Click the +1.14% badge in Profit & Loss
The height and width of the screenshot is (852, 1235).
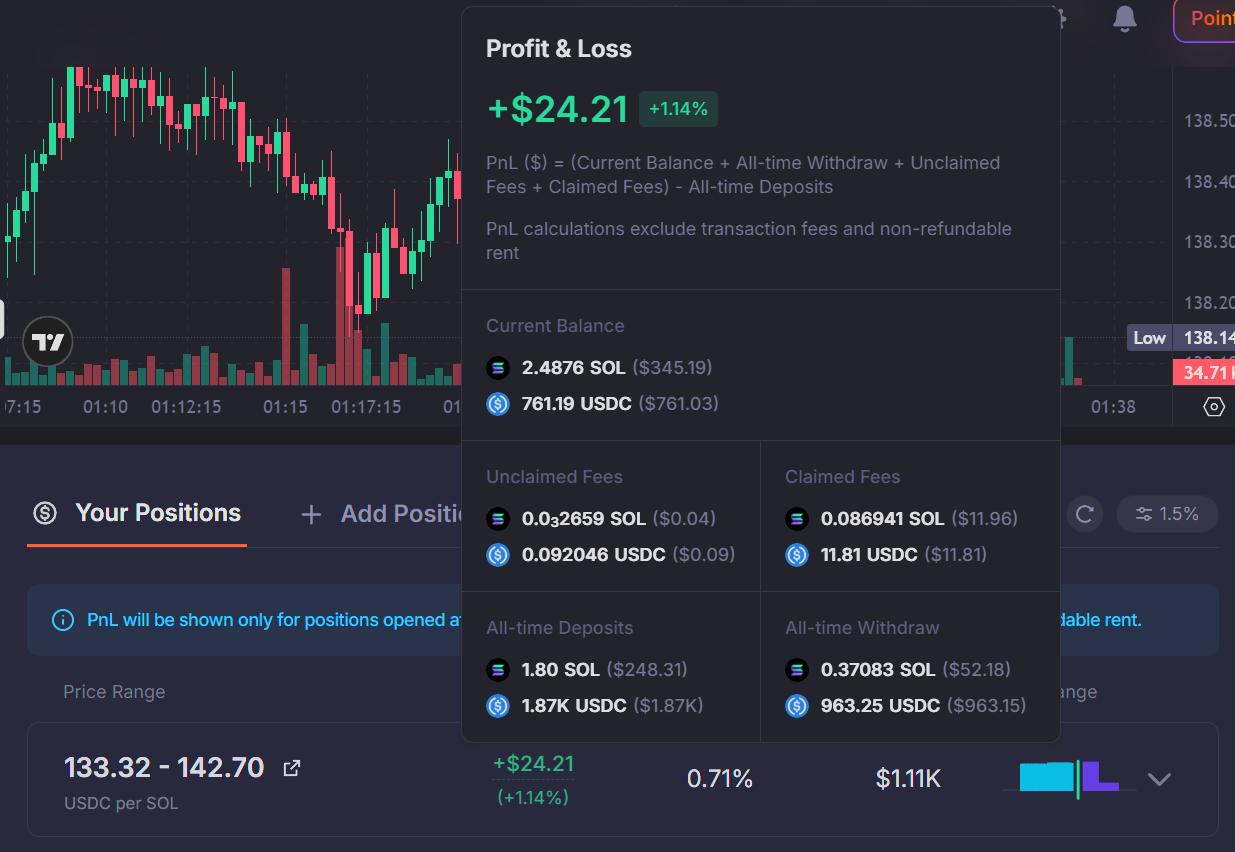[x=678, y=109]
